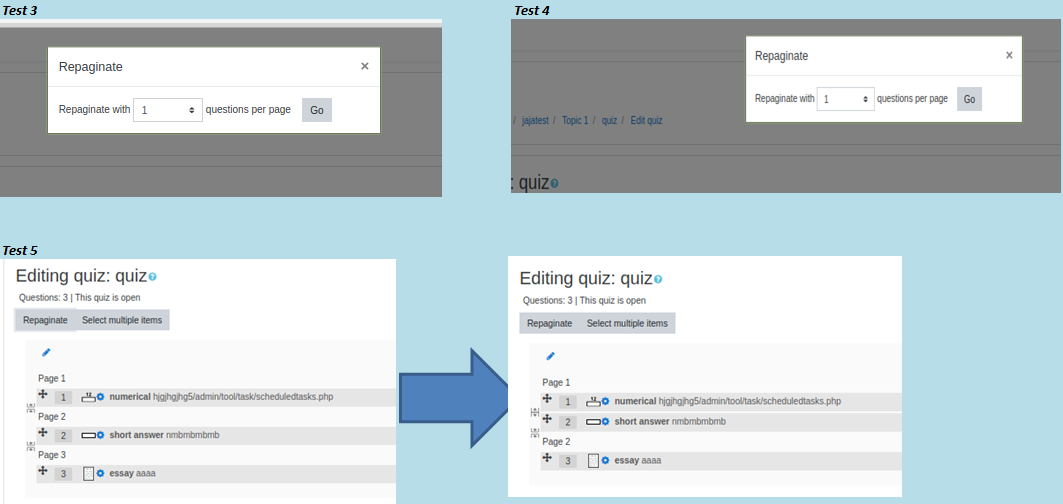Click Repaginate in the three-page quiz view
Screen dimensions: 1063x504
pos(45,320)
